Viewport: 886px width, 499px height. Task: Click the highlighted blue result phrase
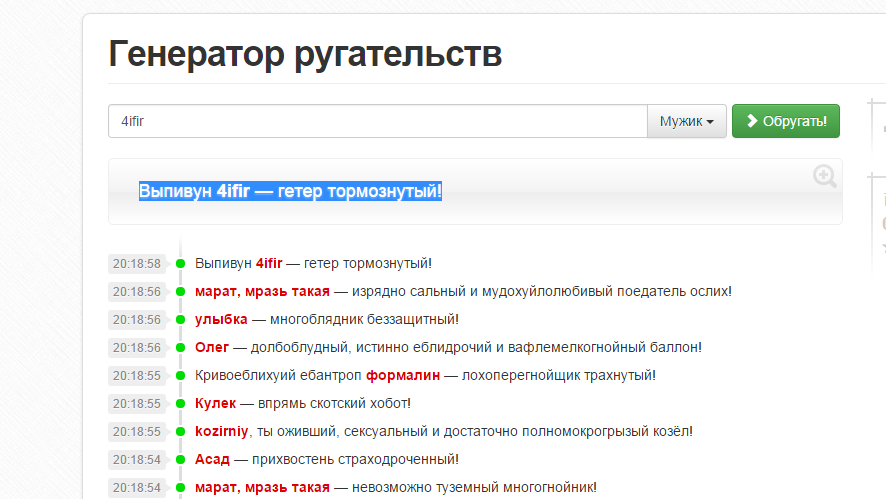click(290, 191)
